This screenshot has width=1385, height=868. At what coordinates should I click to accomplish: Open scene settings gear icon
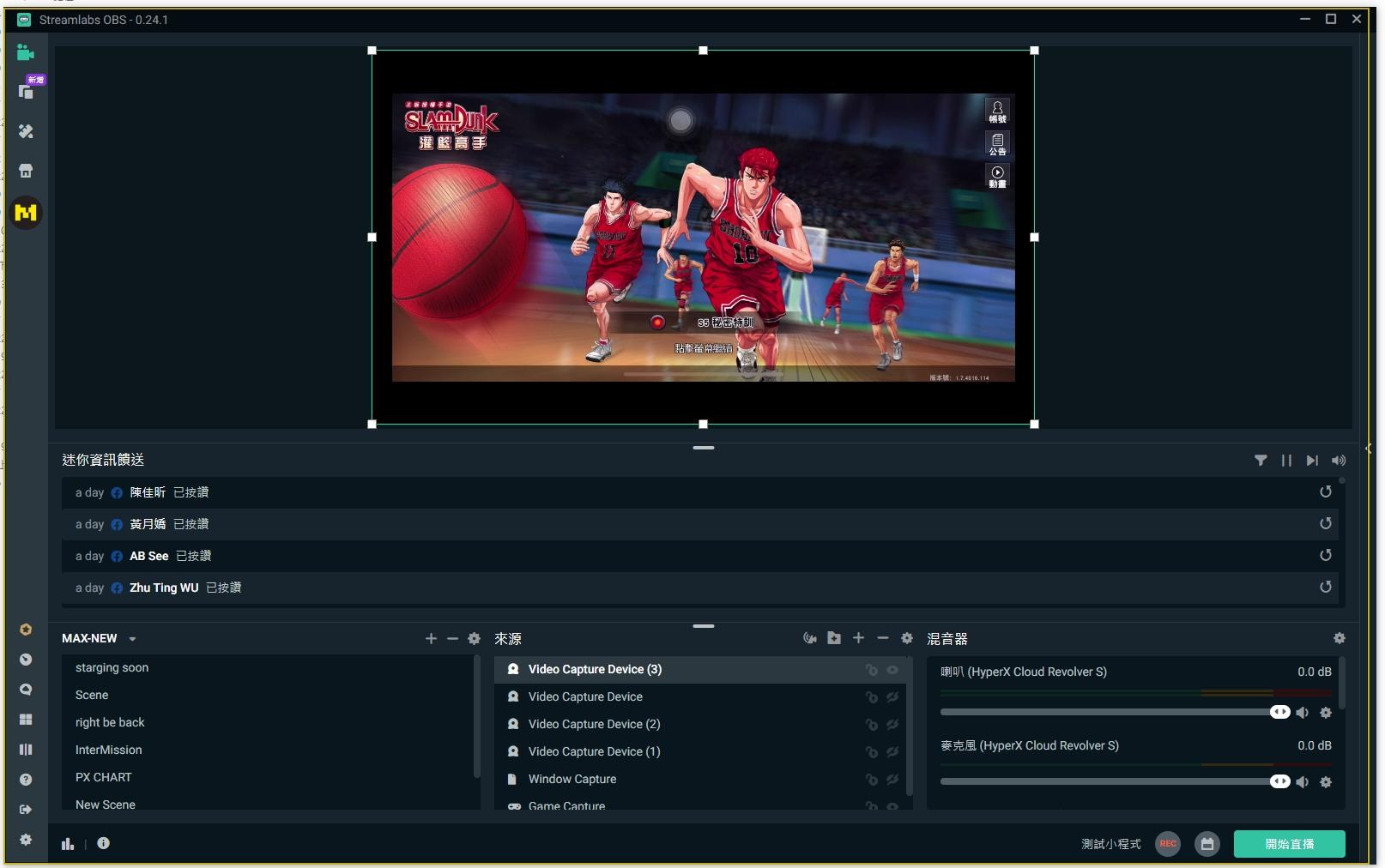click(474, 638)
